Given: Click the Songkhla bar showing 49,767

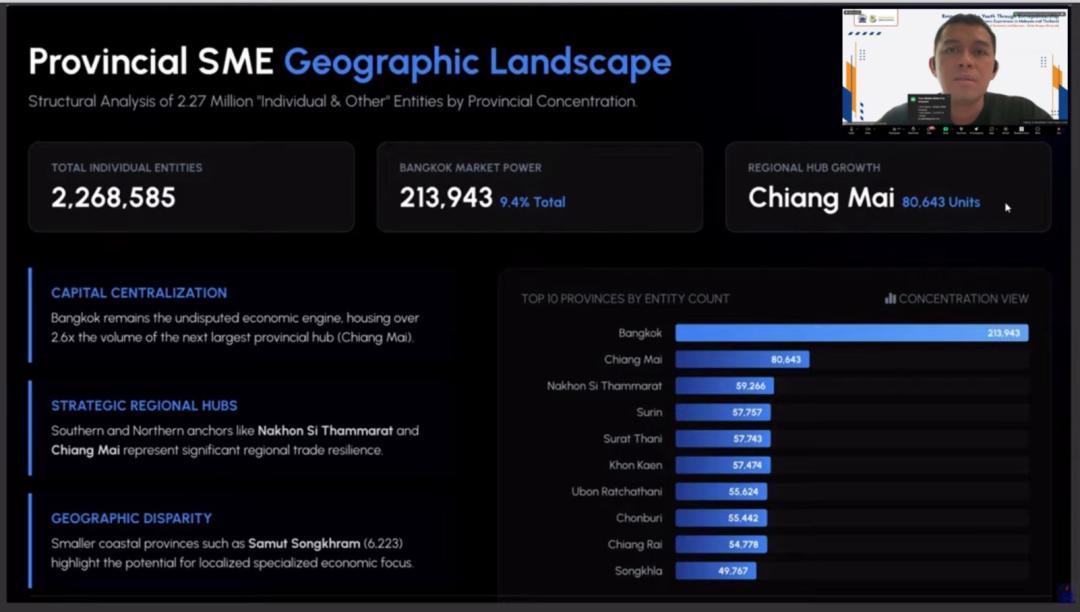Looking at the screenshot, I should click(715, 571).
